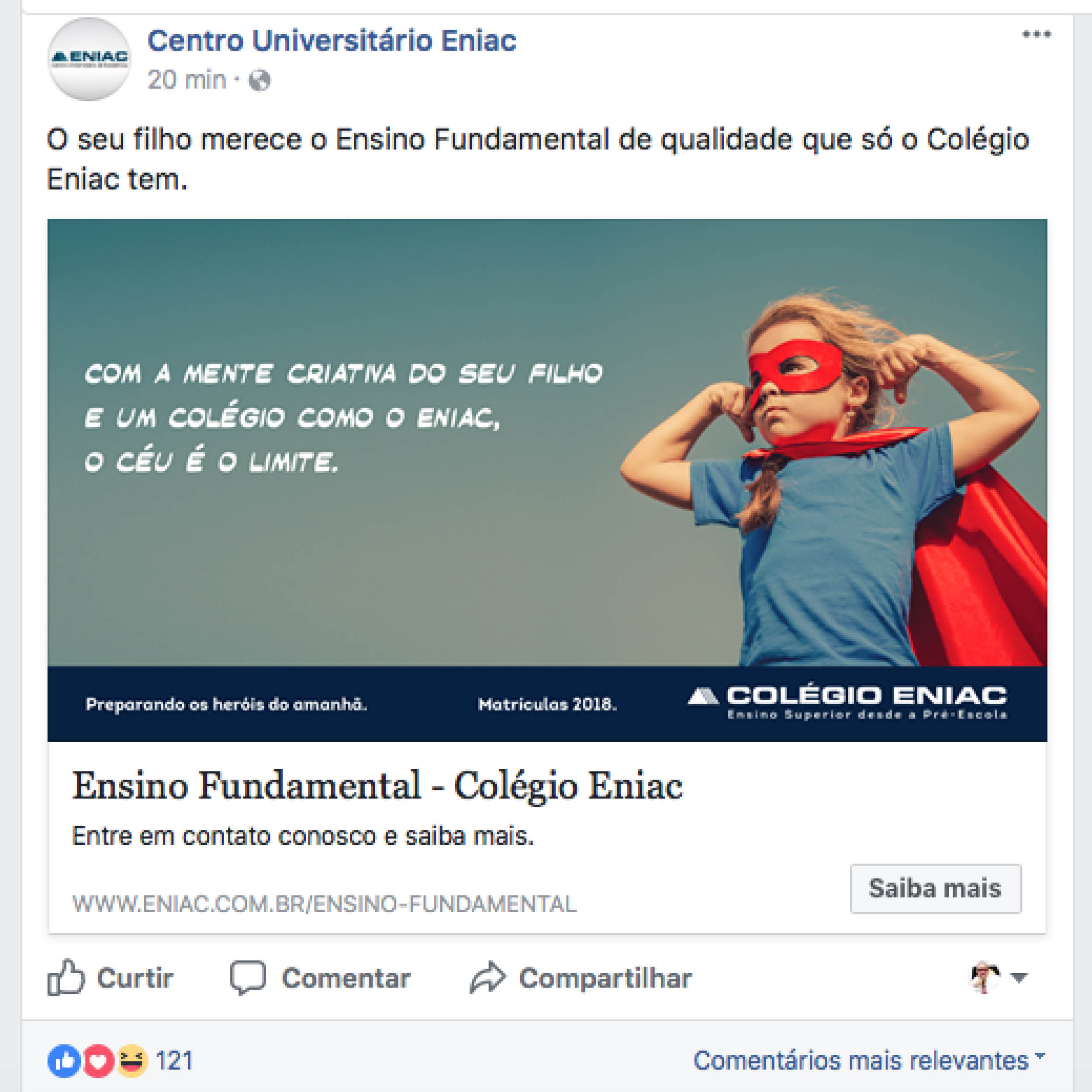Click the thumbs-up Curtir icon
The width and height of the screenshot is (1092, 1092).
[x=66, y=977]
